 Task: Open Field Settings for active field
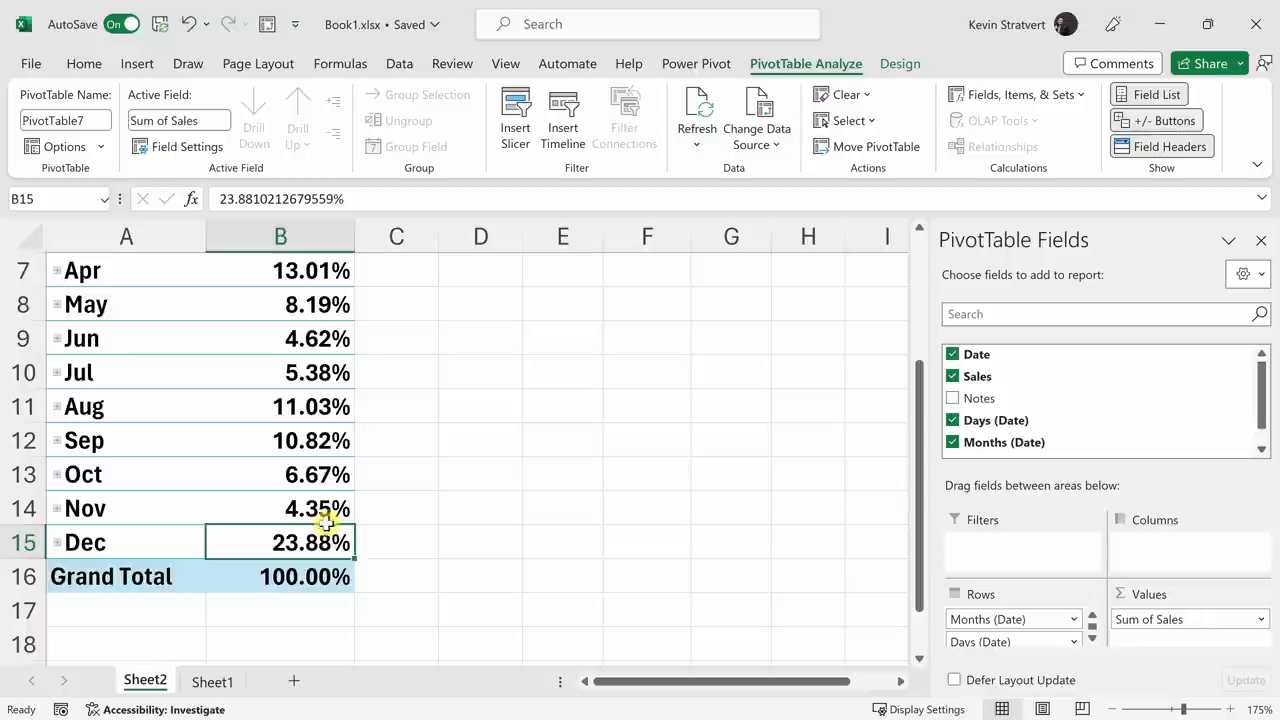pyautogui.click(x=178, y=146)
